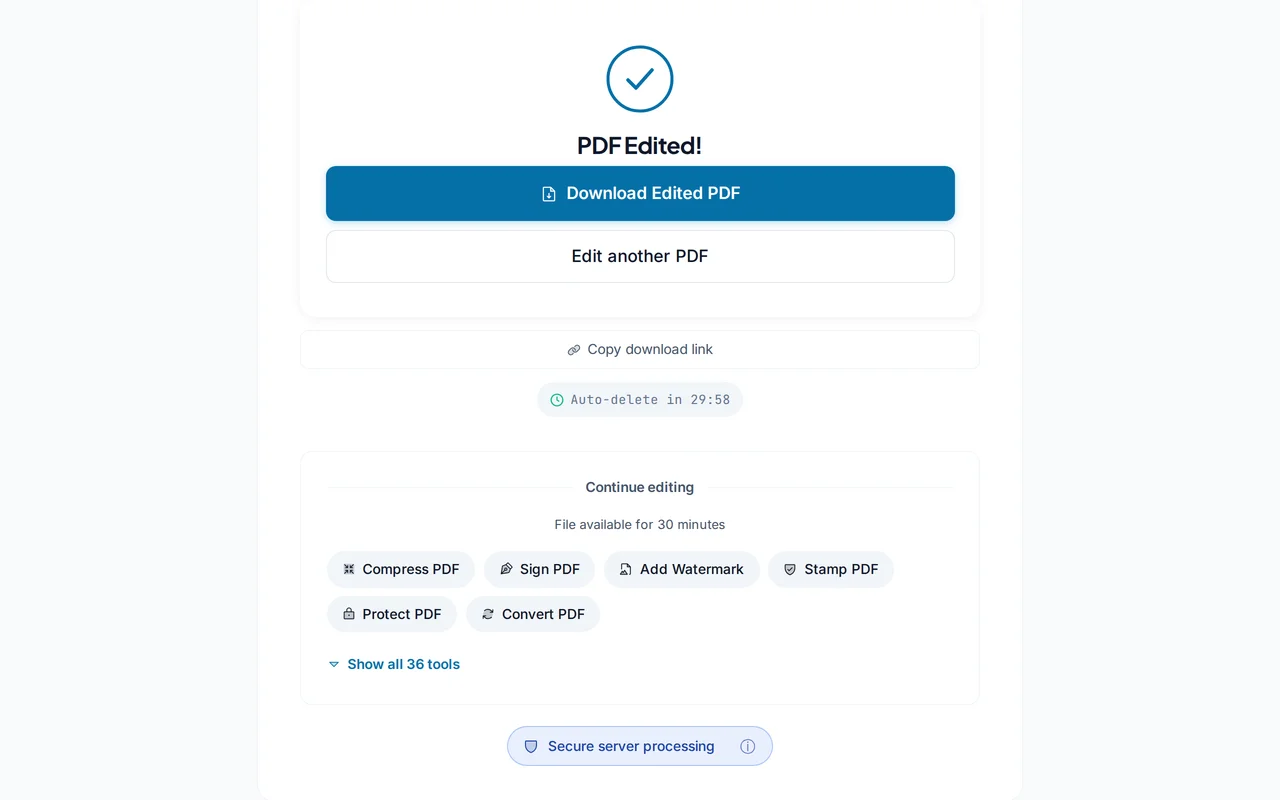Click the blue success checkmark circle
Viewport: 1280px width, 800px height.
[x=640, y=79]
